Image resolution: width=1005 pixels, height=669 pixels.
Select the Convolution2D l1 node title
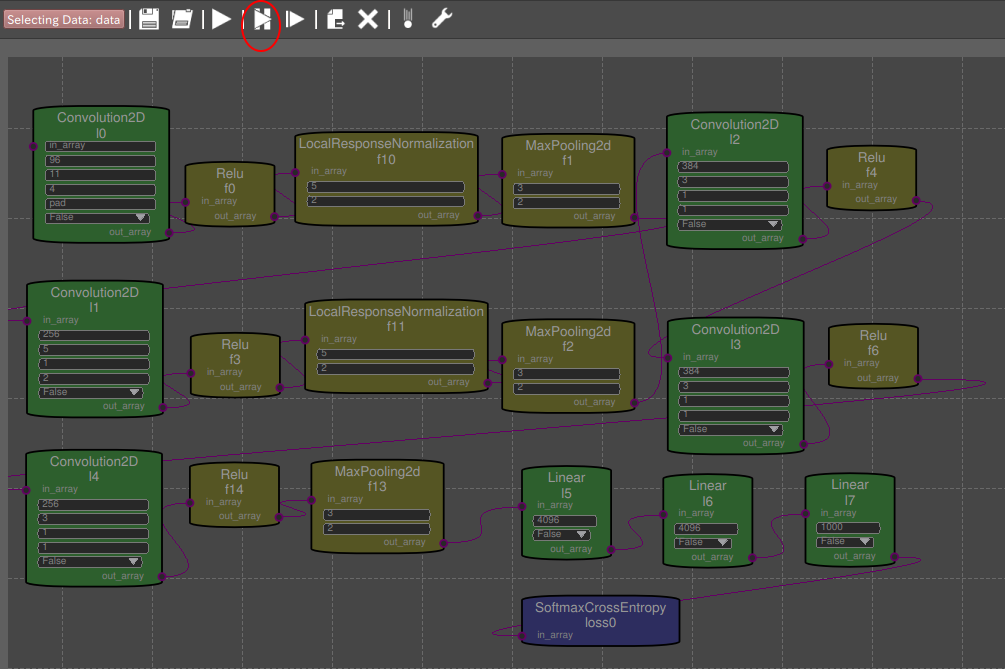tap(94, 299)
